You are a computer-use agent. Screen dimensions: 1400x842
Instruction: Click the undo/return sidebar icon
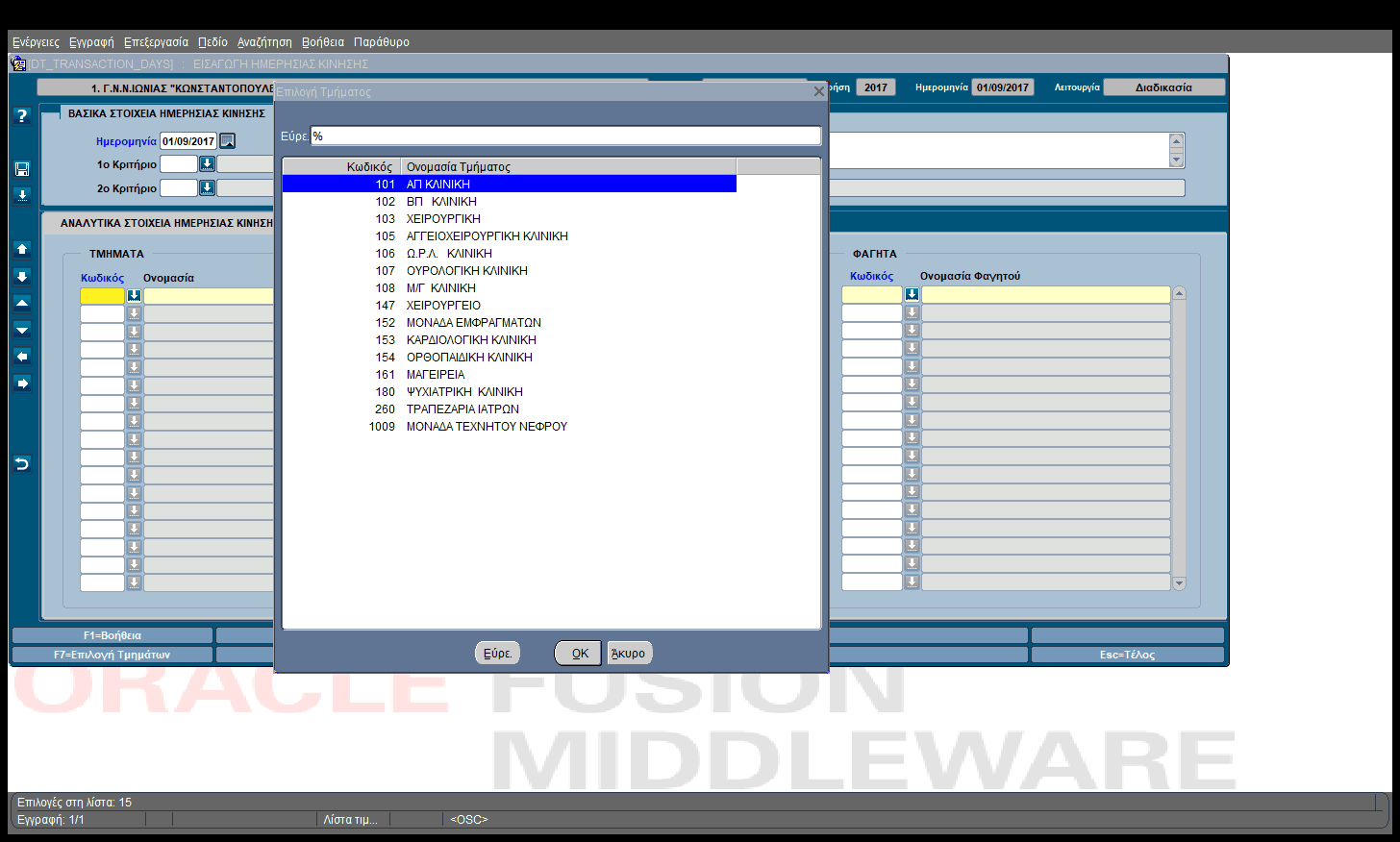point(22,464)
